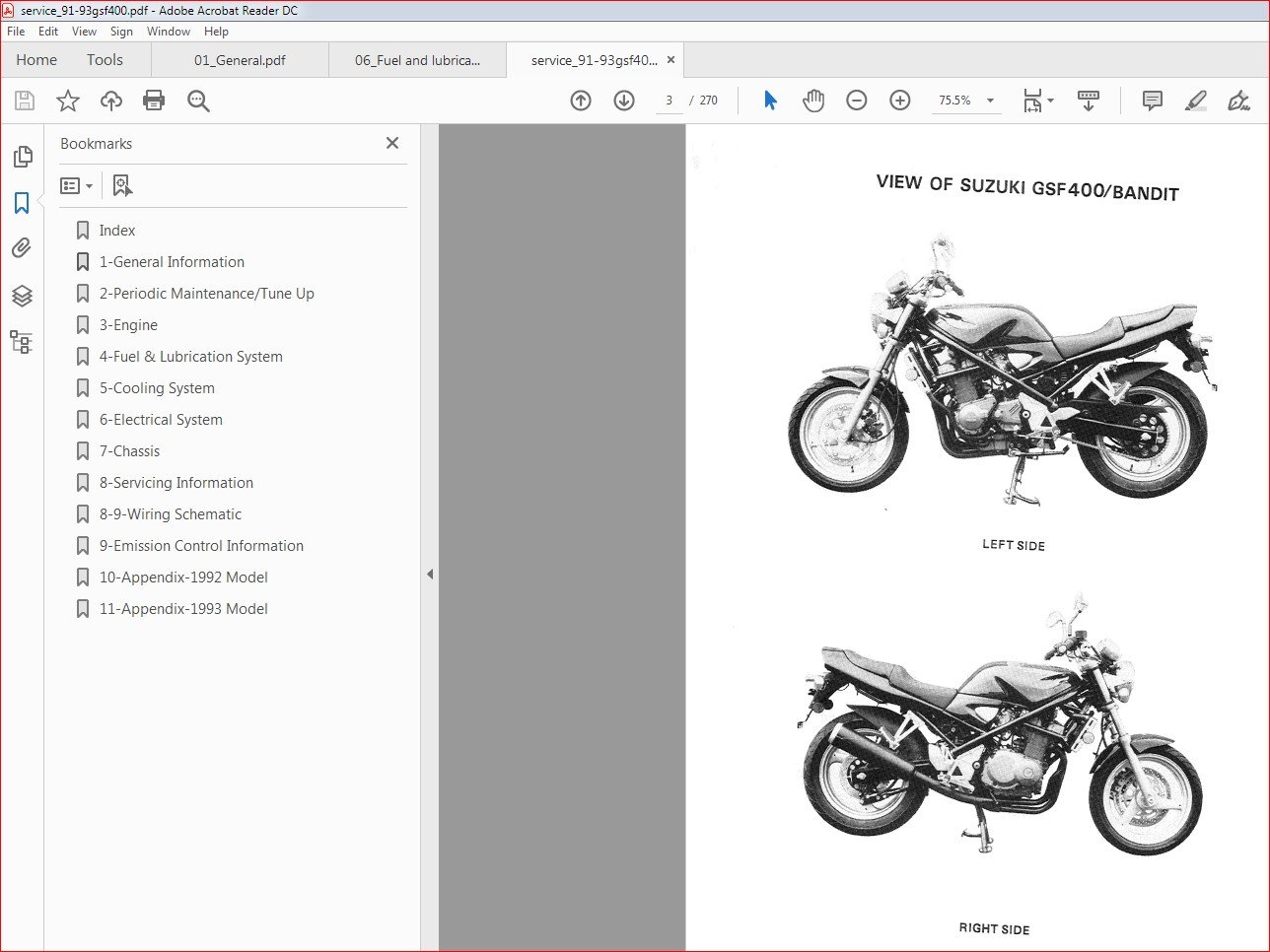Open the Sign document pen icon
This screenshot has width=1270, height=952.
(1239, 101)
